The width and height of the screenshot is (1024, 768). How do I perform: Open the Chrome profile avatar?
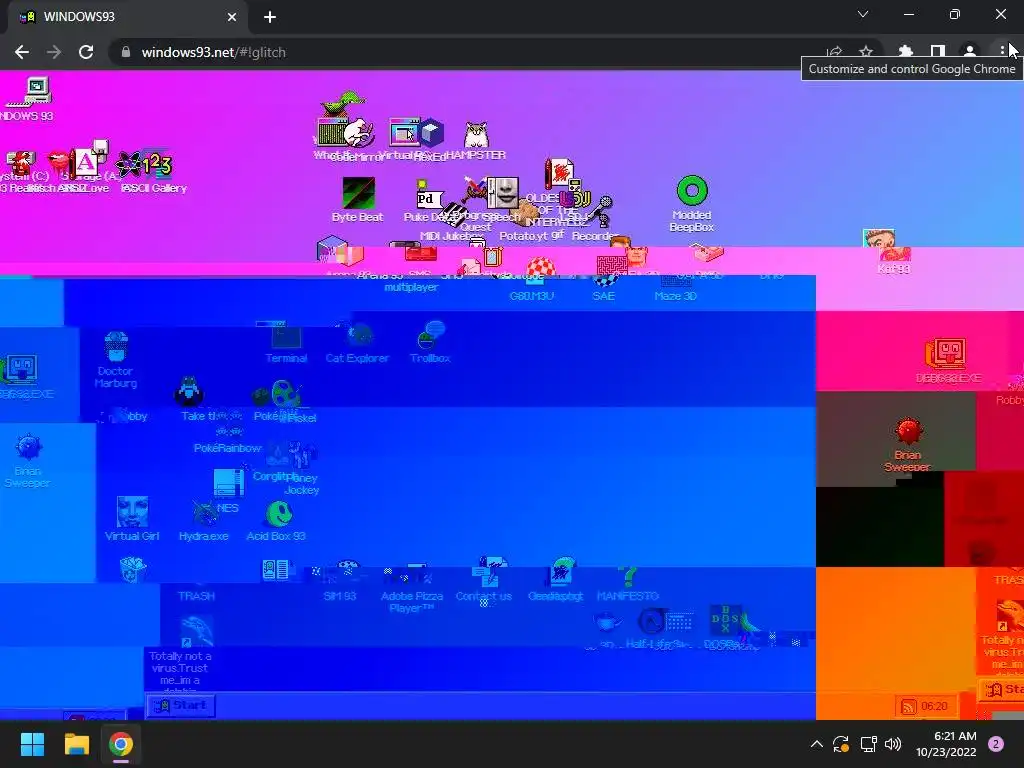(x=970, y=52)
